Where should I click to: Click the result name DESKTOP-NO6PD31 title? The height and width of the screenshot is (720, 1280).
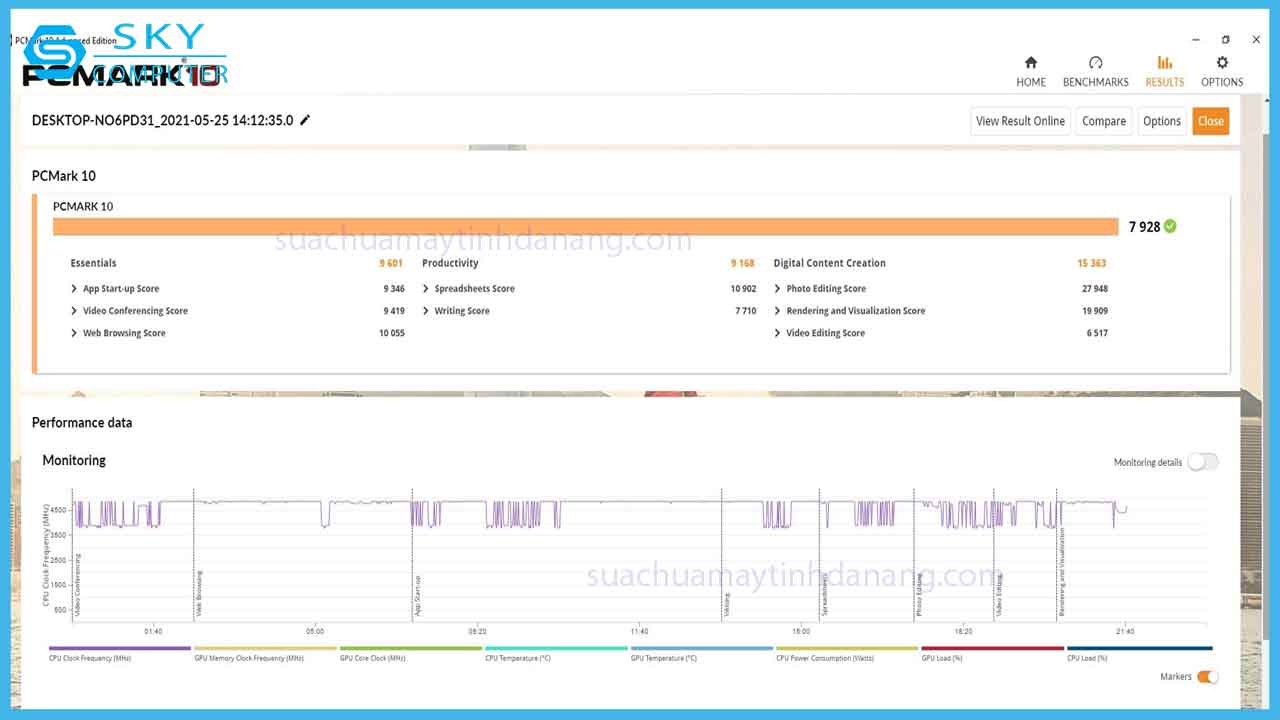tap(163, 120)
